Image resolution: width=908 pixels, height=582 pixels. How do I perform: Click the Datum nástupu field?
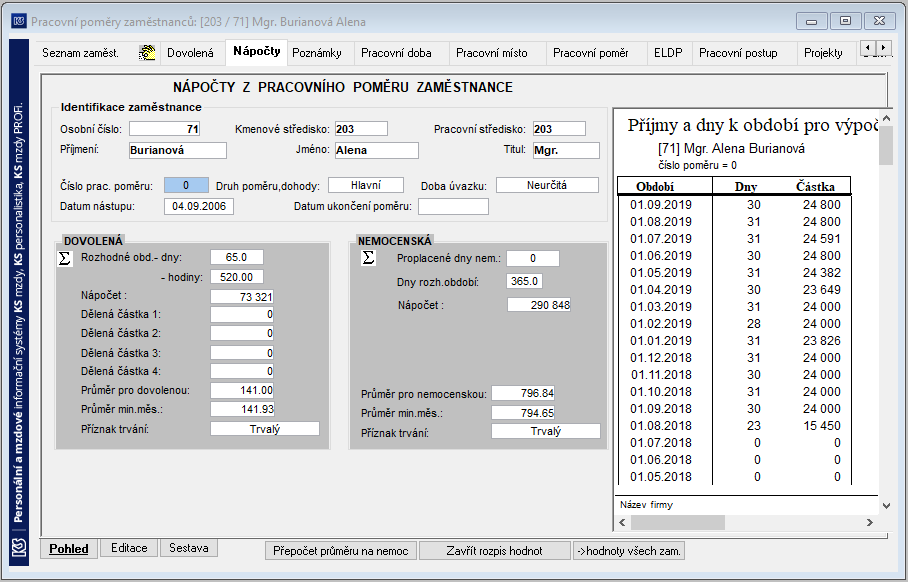199,206
